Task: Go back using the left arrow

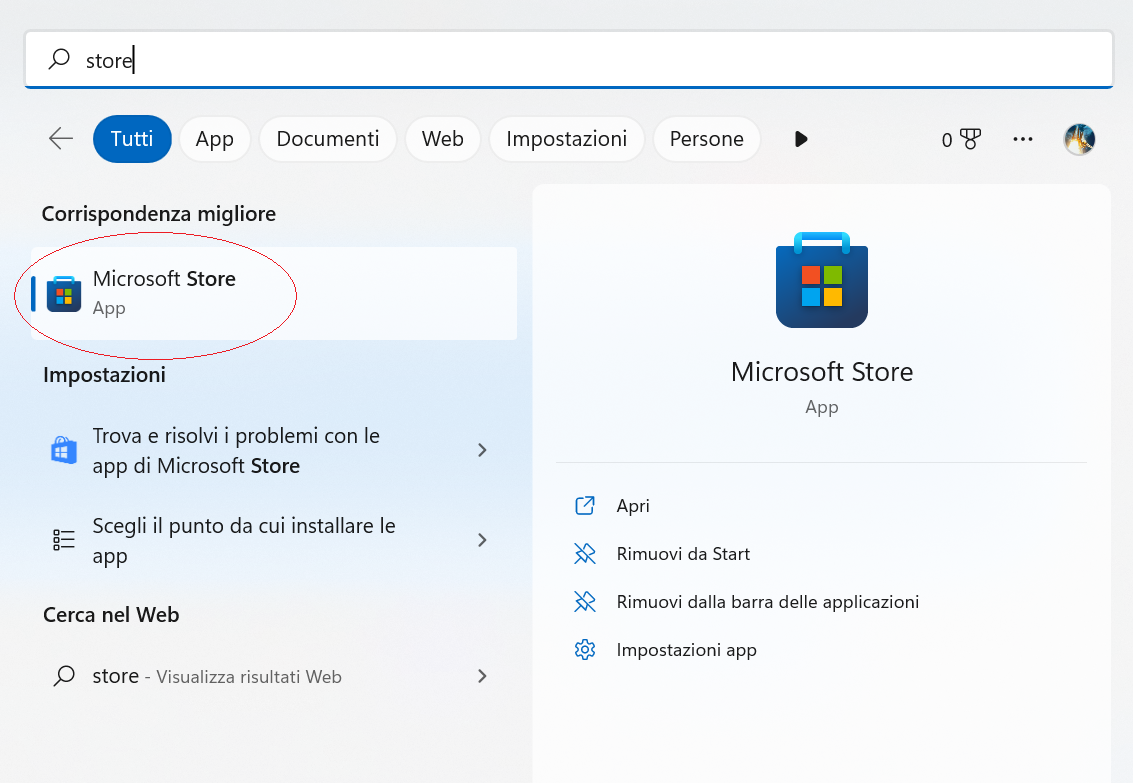Action: (61, 138)
